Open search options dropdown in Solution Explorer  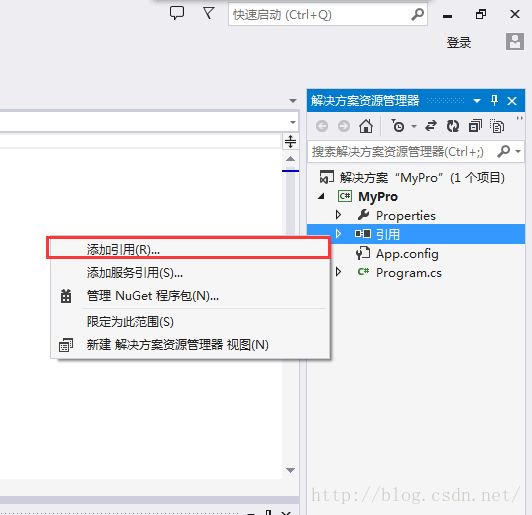coord(518,151)
